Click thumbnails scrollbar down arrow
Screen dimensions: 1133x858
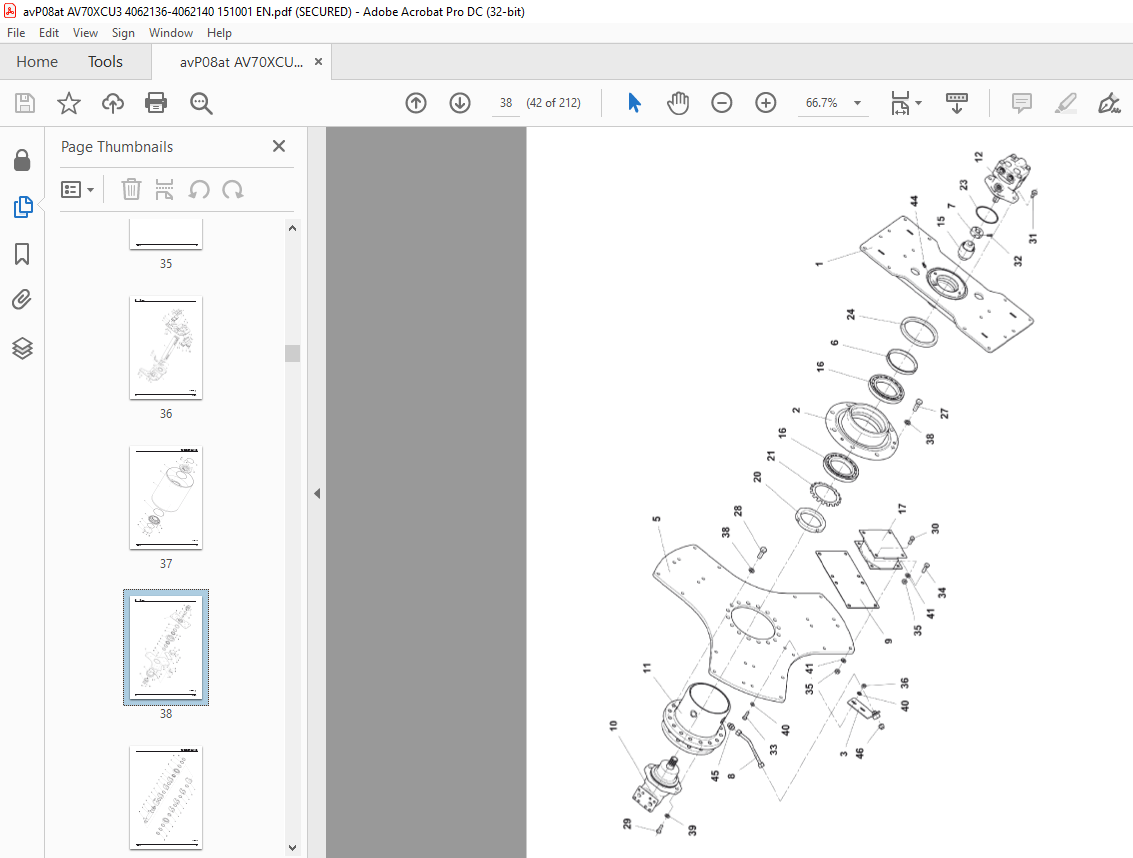tap(293, 848)
